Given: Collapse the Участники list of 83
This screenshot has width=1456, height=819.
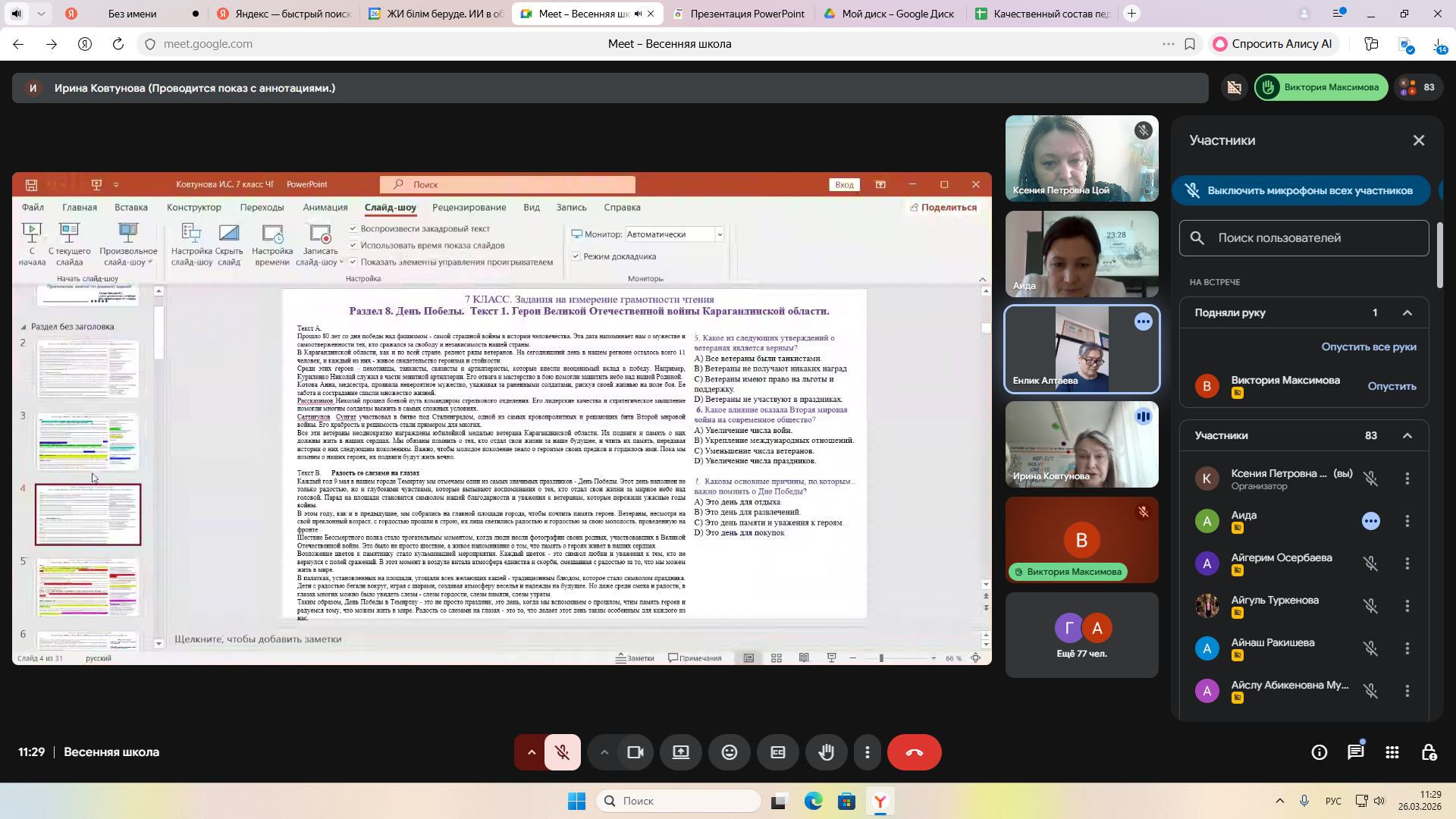Looking at the screenshot, I should pos(1407,435).
